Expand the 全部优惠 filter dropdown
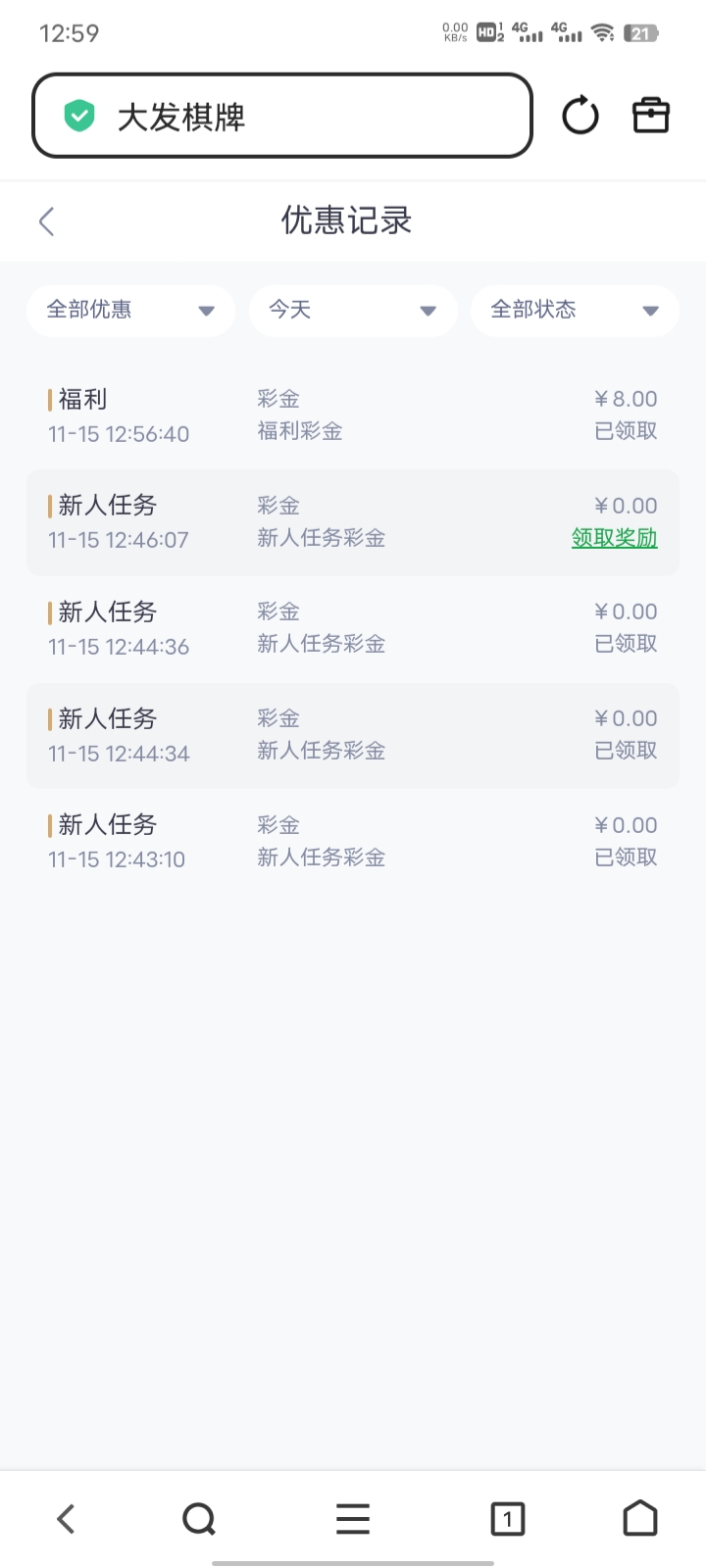This screenshot has width=706, height=1568. (130, 311)
